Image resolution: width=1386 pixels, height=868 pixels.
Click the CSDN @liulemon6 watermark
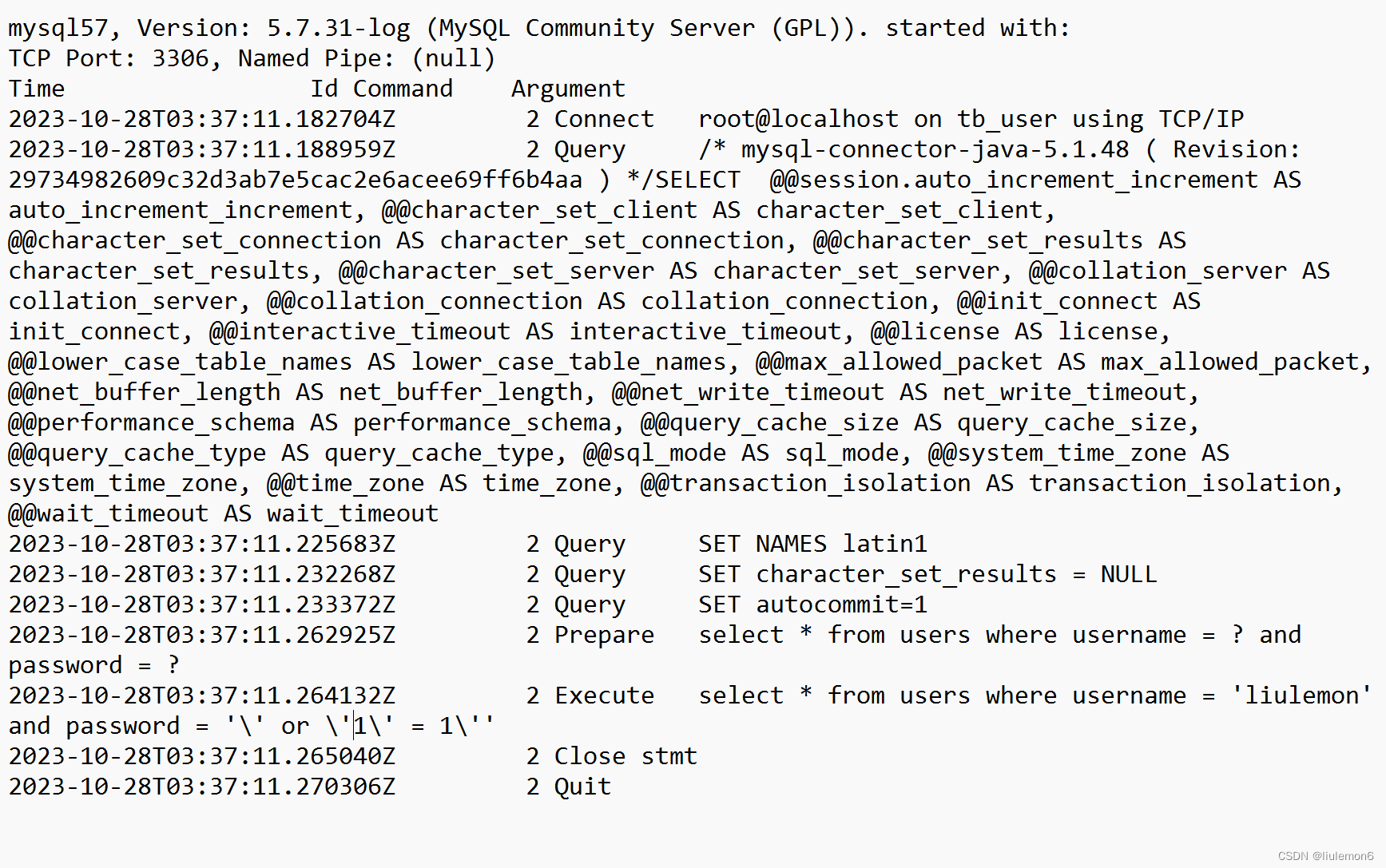pyautogui.click(x=1325, y=856)
